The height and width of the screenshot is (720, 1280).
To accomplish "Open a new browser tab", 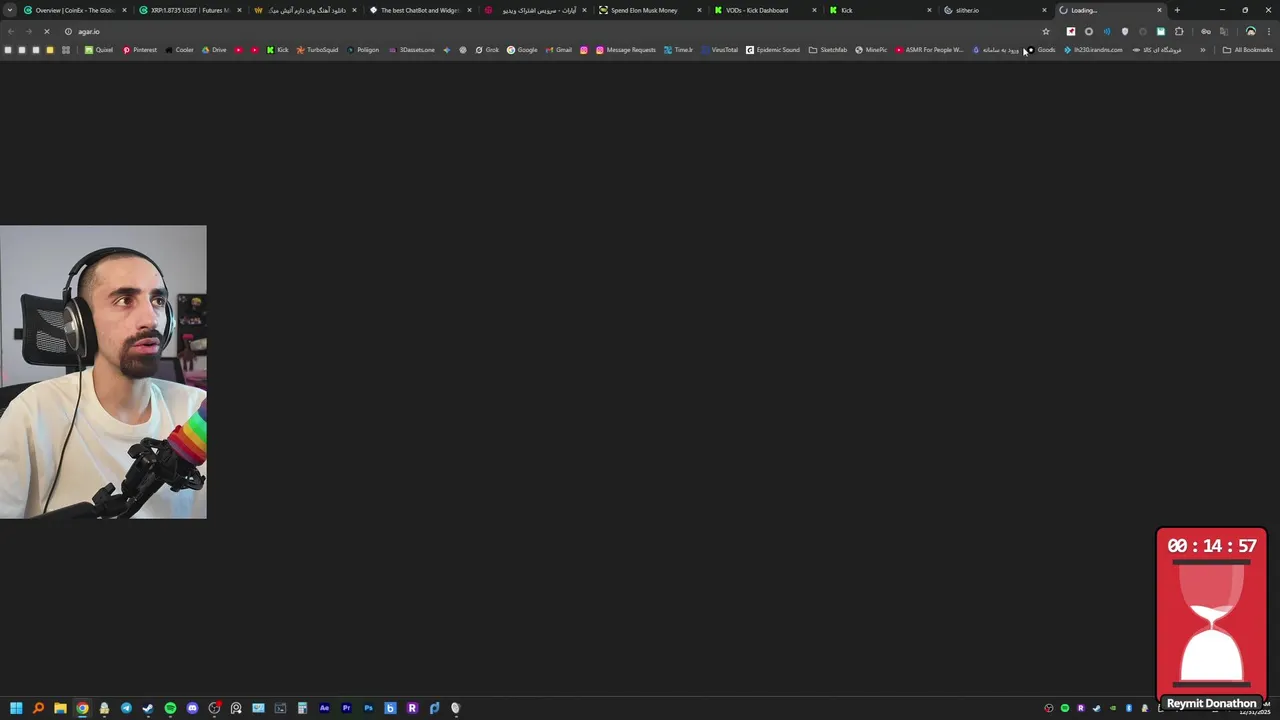I will [x=1177, y=10].
